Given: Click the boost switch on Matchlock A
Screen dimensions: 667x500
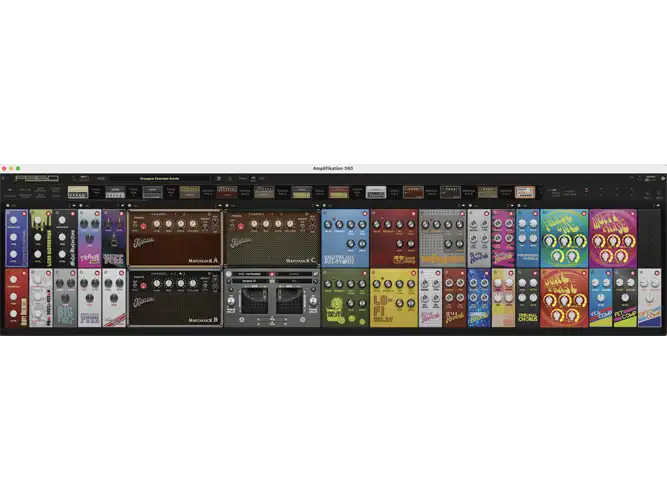Looking at the screenshot, I should pyautogui.click(x=206, y=226).
